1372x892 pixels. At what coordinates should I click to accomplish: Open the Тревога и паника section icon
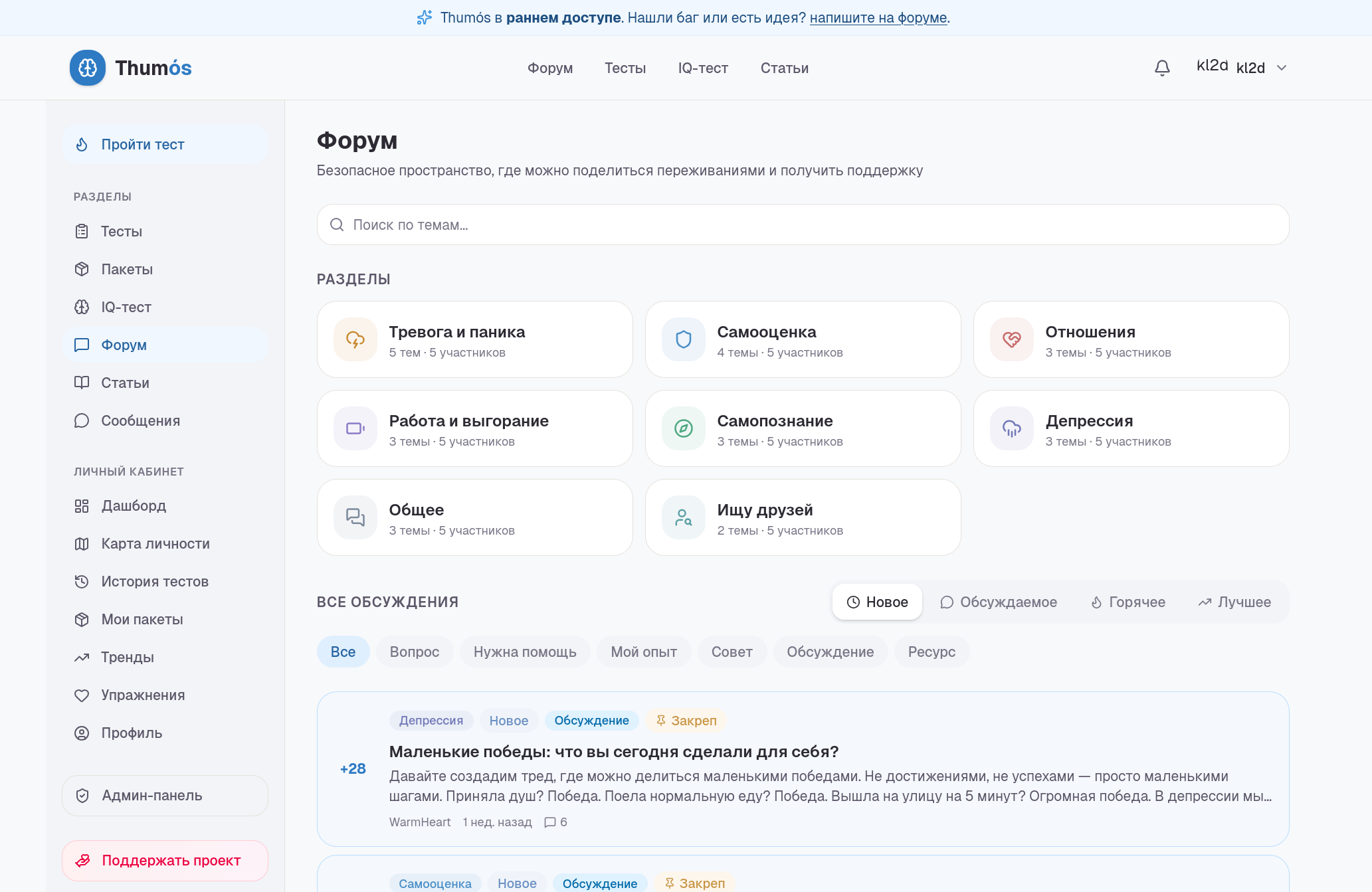click(x=355, y=339)
